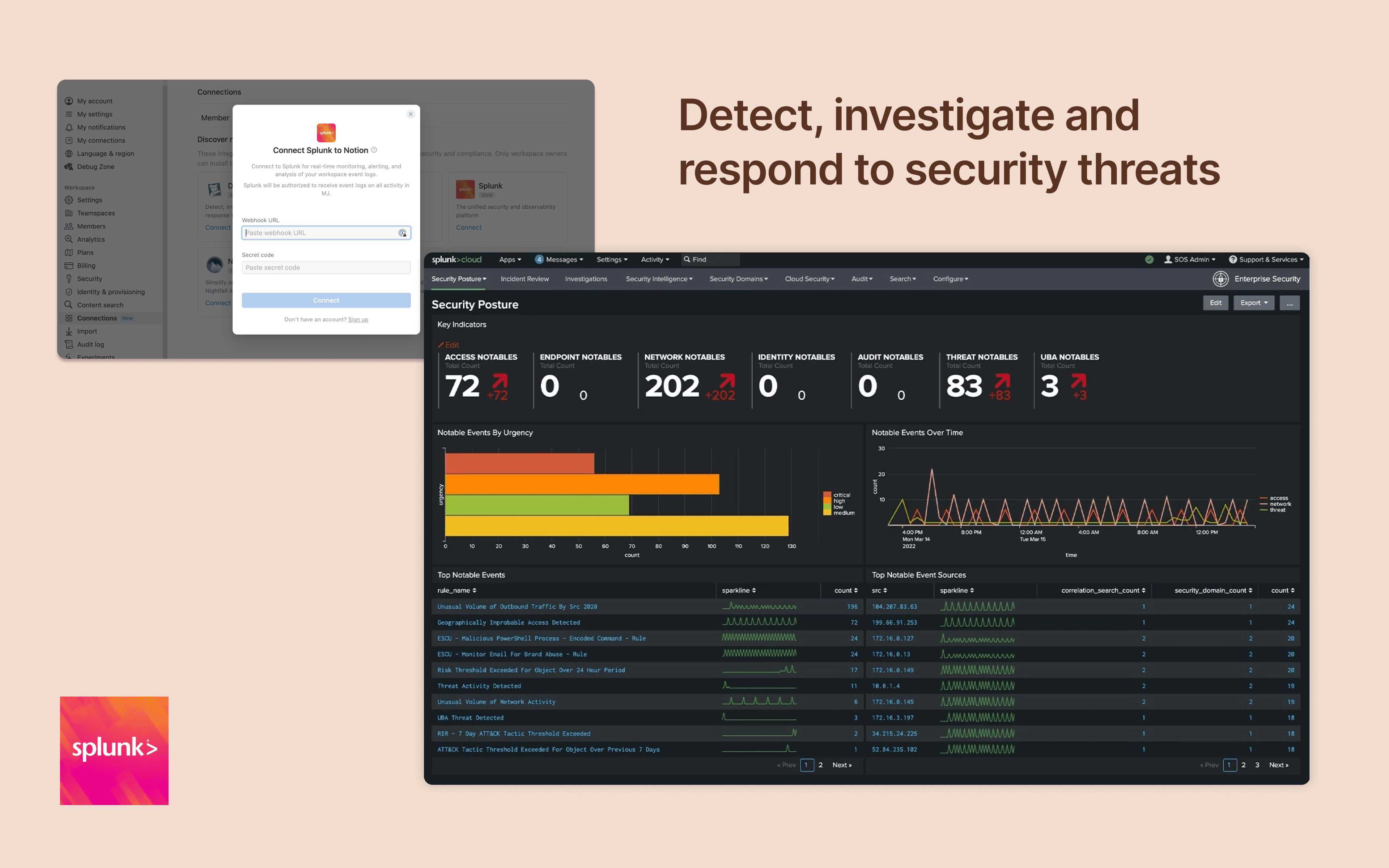Screen dimensions: 1389x868
Task: Click the Plans map icon
Action: [69, 252]
